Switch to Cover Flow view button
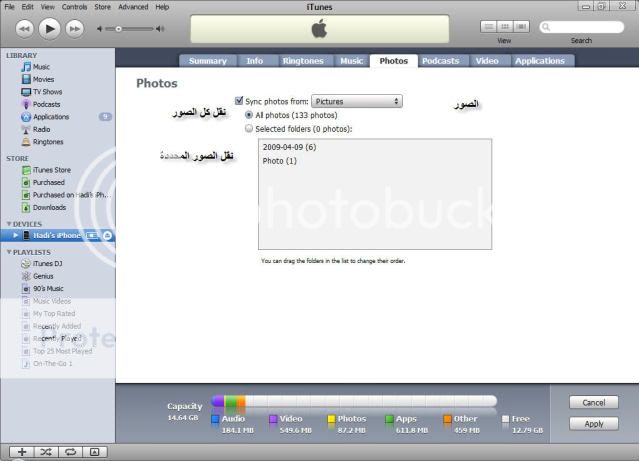 (x=521, y=27)
